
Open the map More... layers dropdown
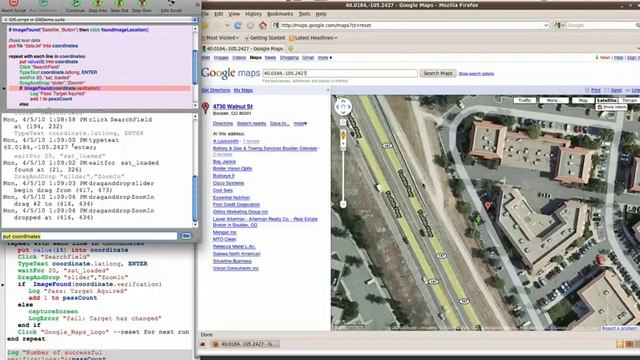click(x=554, y=100)
